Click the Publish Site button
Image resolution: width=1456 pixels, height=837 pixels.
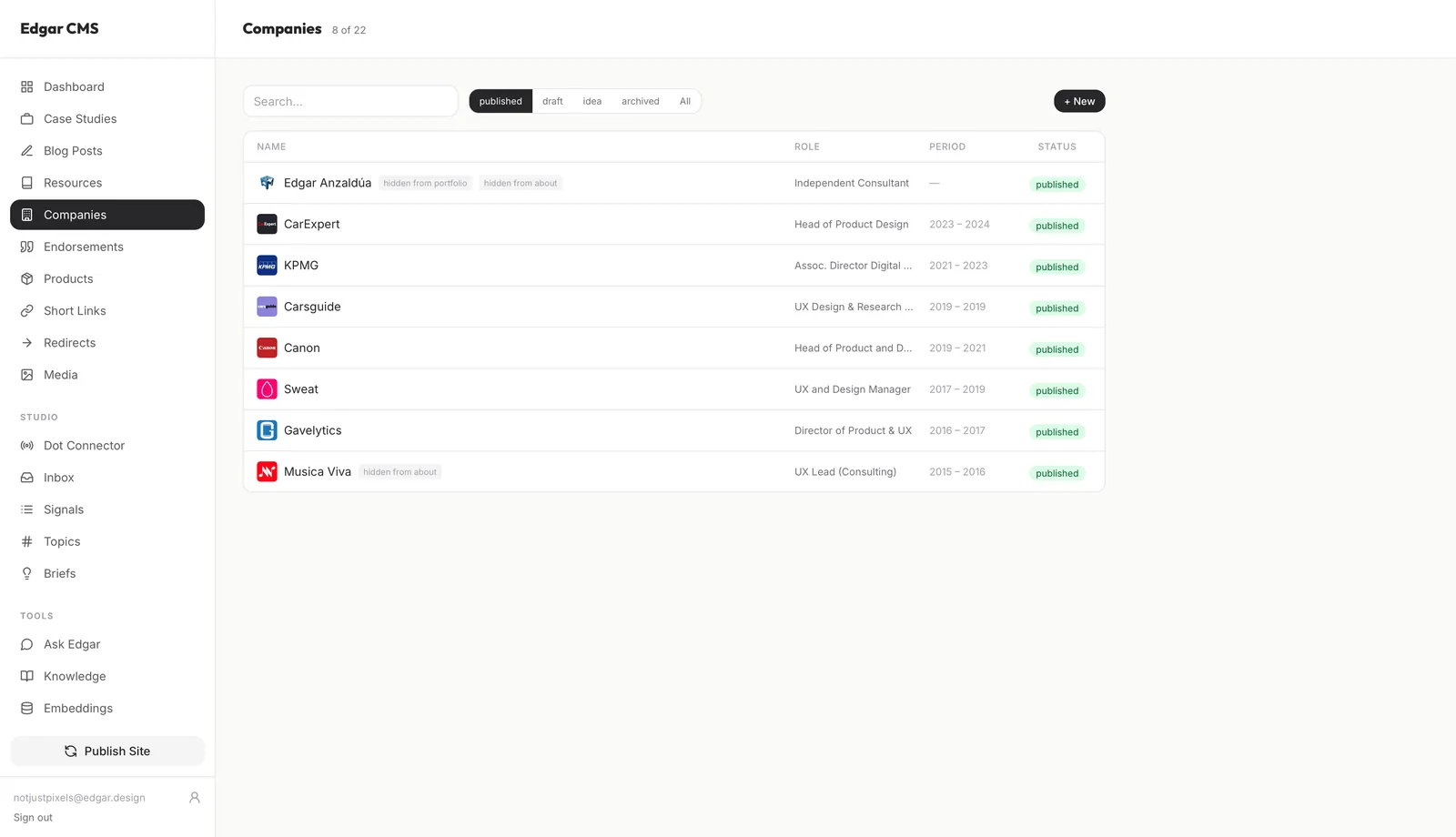pyautogui.click(x=107, y=751)
